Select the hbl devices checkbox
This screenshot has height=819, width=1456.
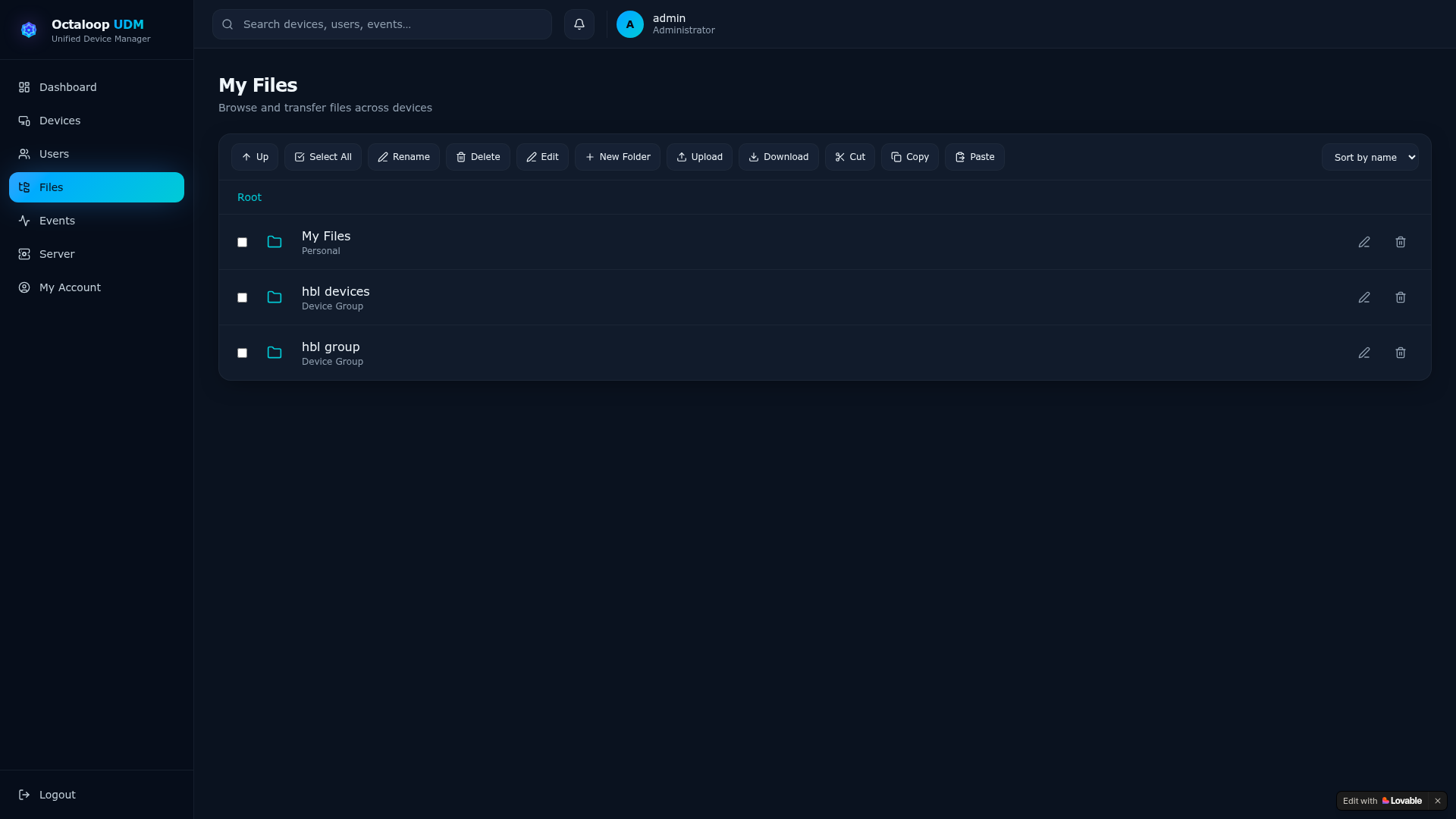[242, 297]
